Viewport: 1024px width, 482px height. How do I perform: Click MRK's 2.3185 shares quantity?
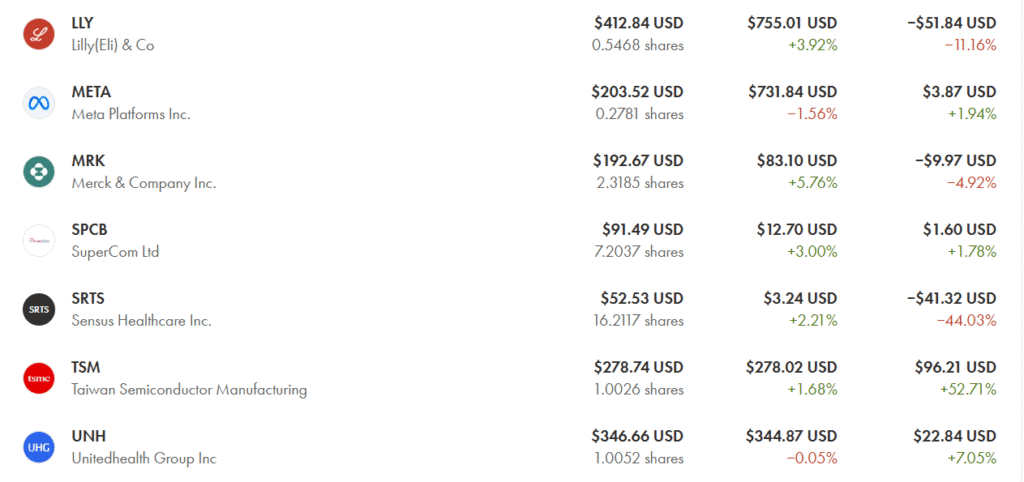click(x=639, y=183)
